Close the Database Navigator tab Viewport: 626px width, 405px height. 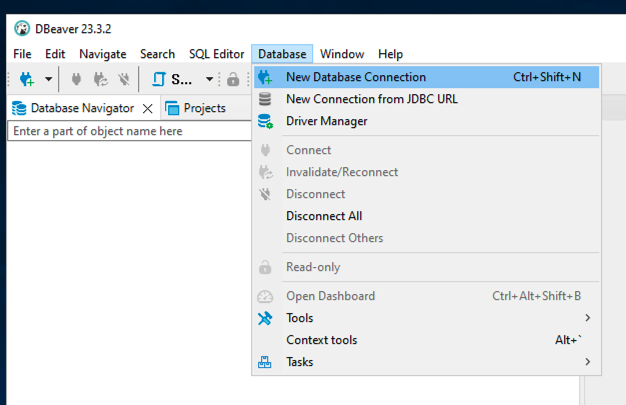[x=148, y=109]
